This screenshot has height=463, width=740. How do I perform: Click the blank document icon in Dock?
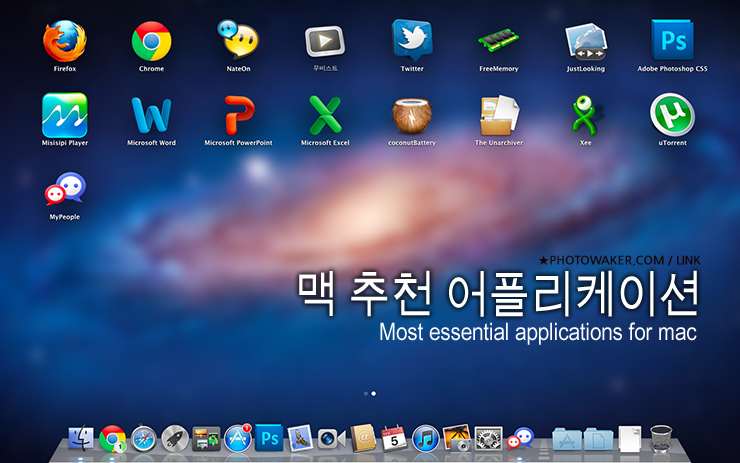coord(630,439)
